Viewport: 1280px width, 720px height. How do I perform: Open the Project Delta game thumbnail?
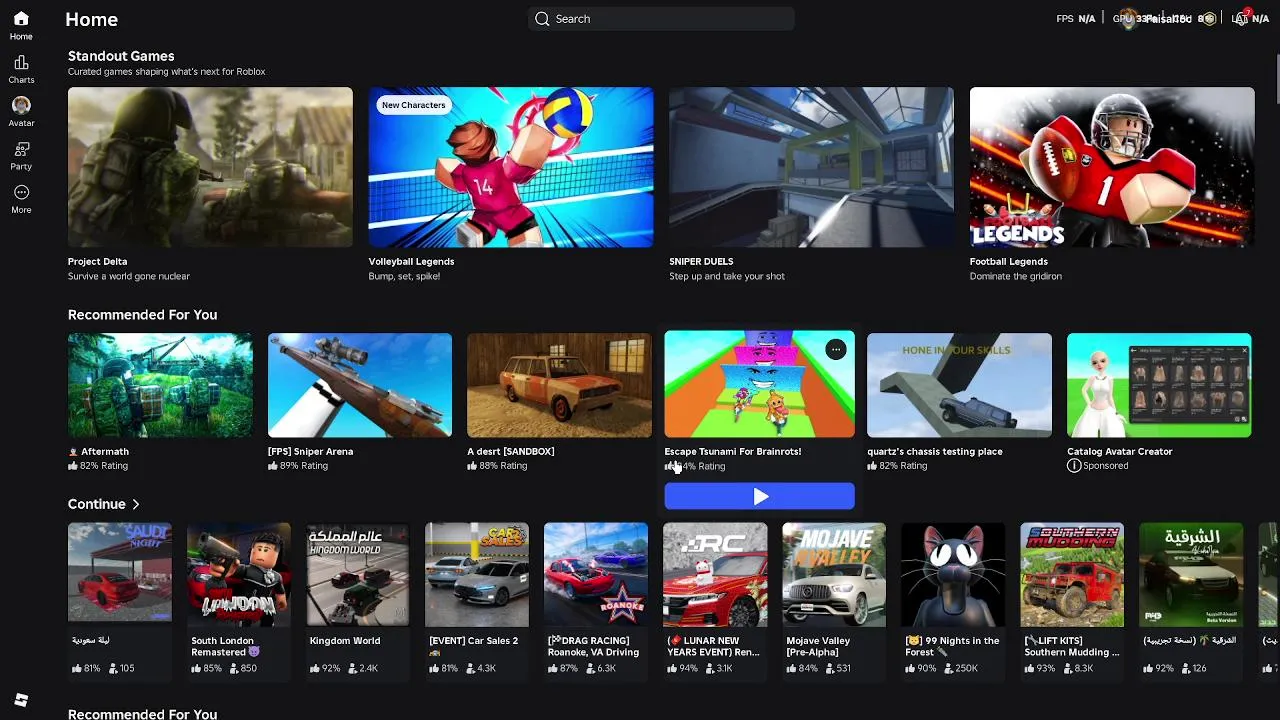(x=210, y=167)
